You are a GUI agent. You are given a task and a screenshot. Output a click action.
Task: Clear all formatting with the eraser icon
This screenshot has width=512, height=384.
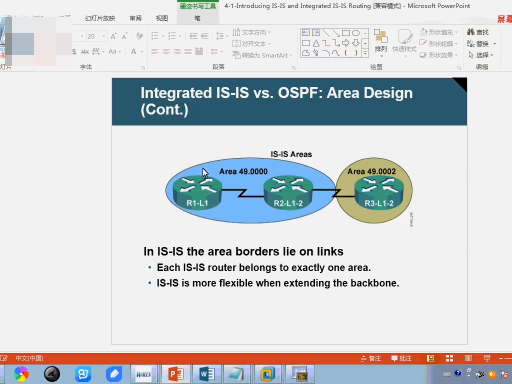(x=139, y=36)
